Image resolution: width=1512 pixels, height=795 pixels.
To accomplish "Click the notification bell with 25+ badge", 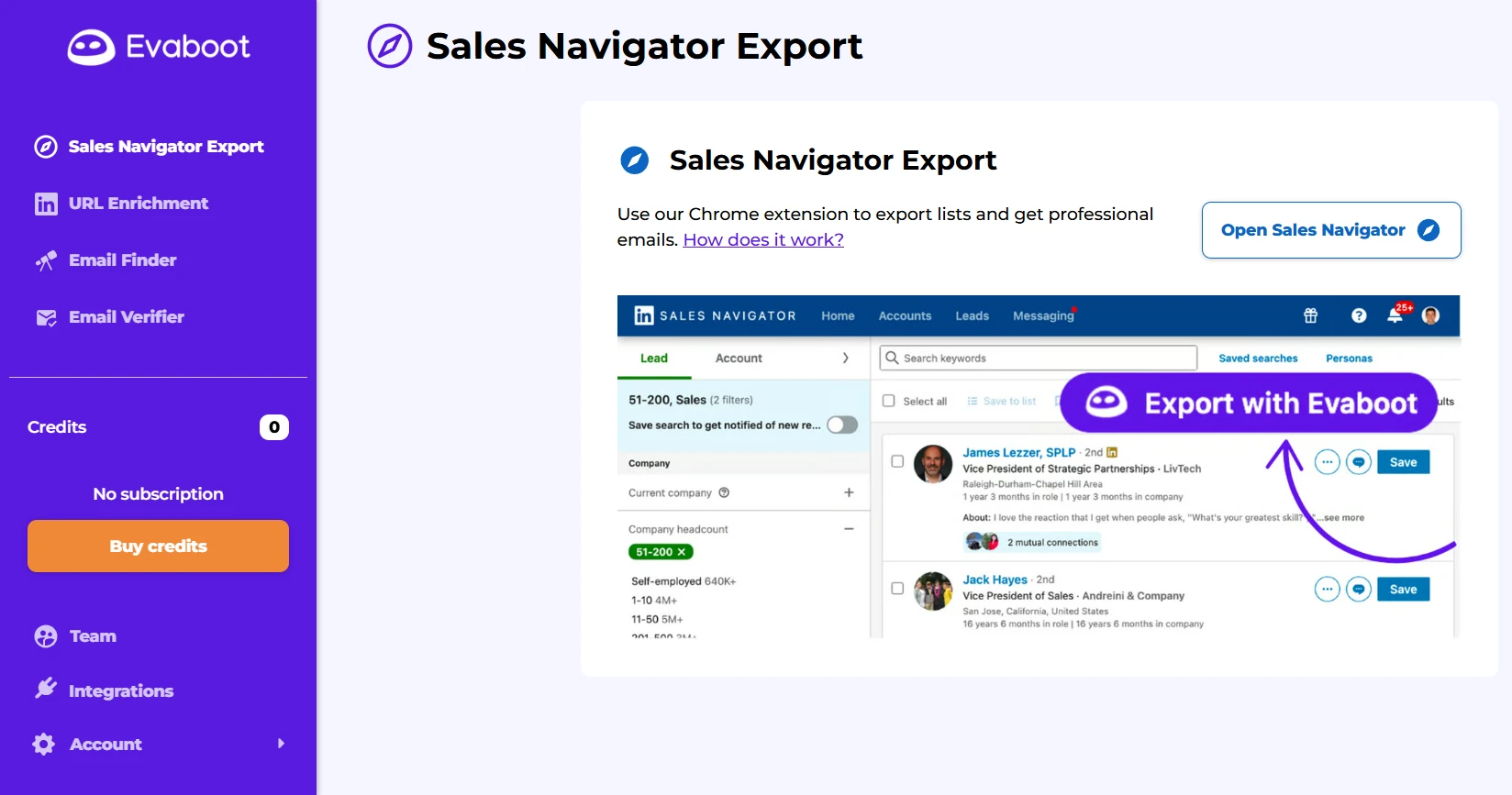I will pyautogui.click(x=1397, y=314).
